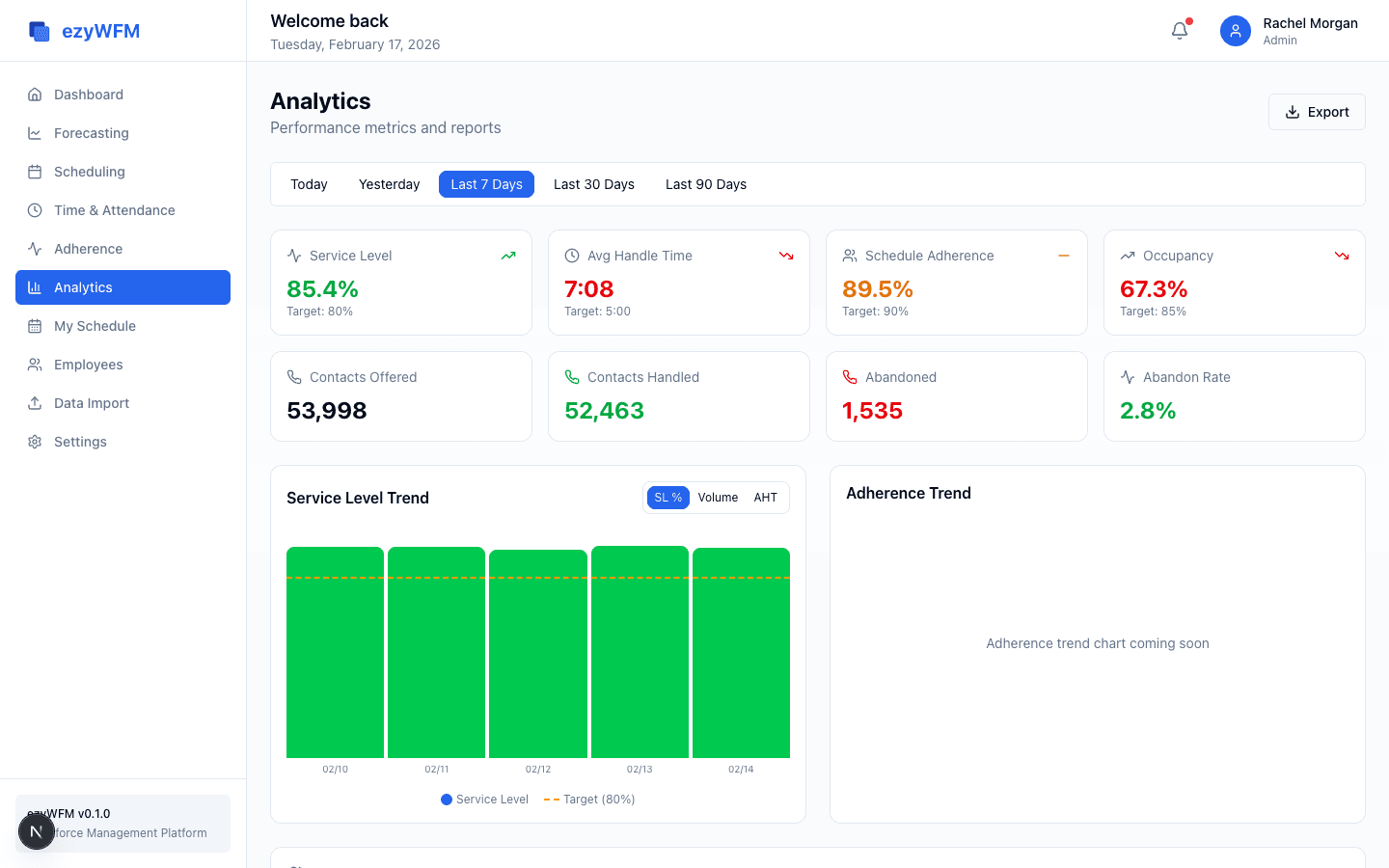Click the Export button
This screenshot has width=1389, height=868.
[x=1316, y=112]
